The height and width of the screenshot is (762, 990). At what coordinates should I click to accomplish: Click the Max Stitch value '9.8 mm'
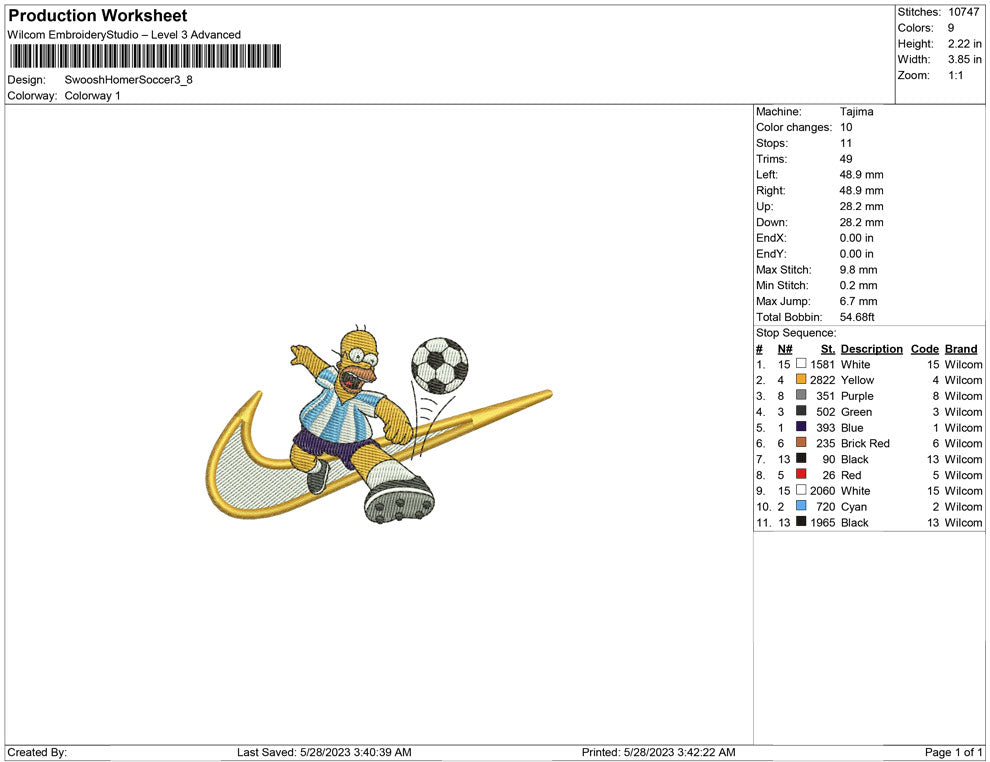coord(859,270)
